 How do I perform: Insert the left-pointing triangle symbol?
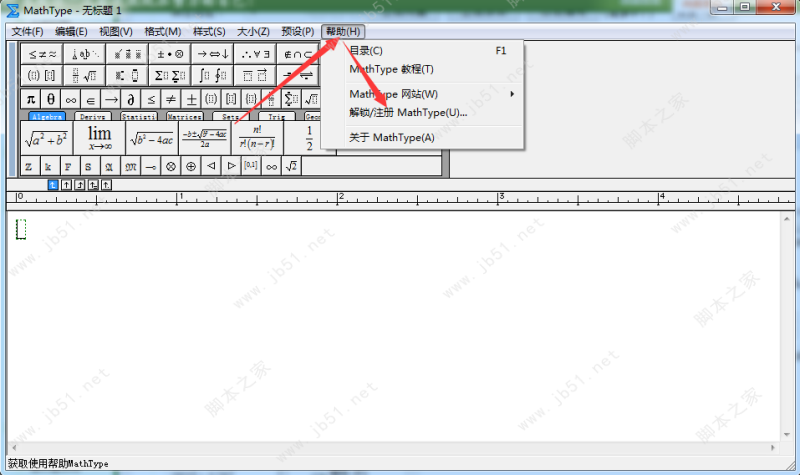pyautogui.click(x=211, y=166)
